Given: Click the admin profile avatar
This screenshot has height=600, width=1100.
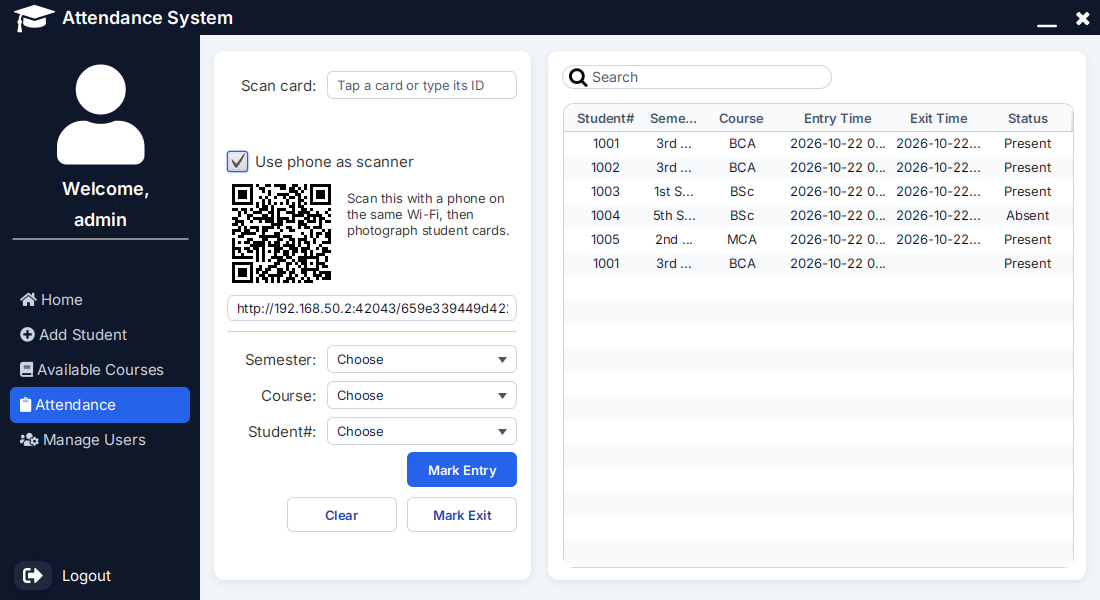Looking at the screenshot, I should tap(100, 114).
